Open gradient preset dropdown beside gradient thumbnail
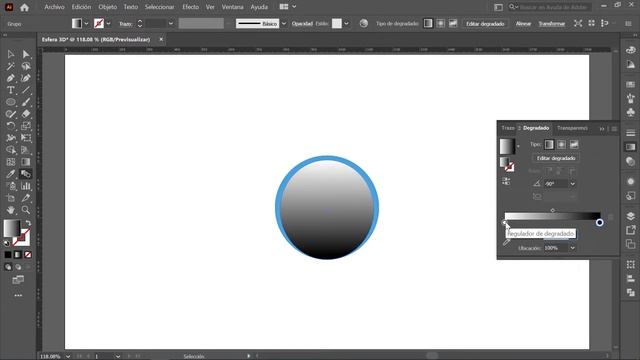The image size is (640, 360). [x=518, y=146]
